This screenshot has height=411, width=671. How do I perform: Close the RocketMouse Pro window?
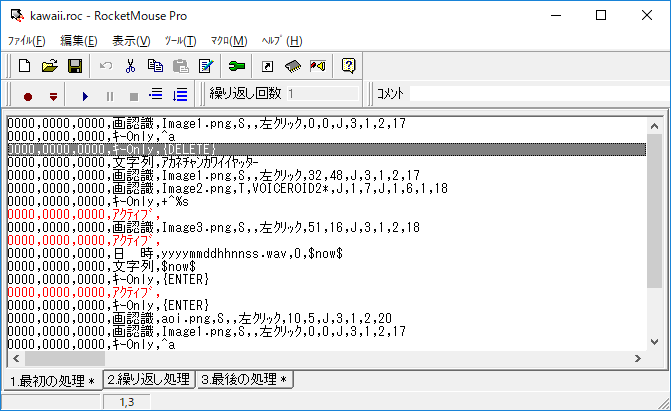[647, 16]
